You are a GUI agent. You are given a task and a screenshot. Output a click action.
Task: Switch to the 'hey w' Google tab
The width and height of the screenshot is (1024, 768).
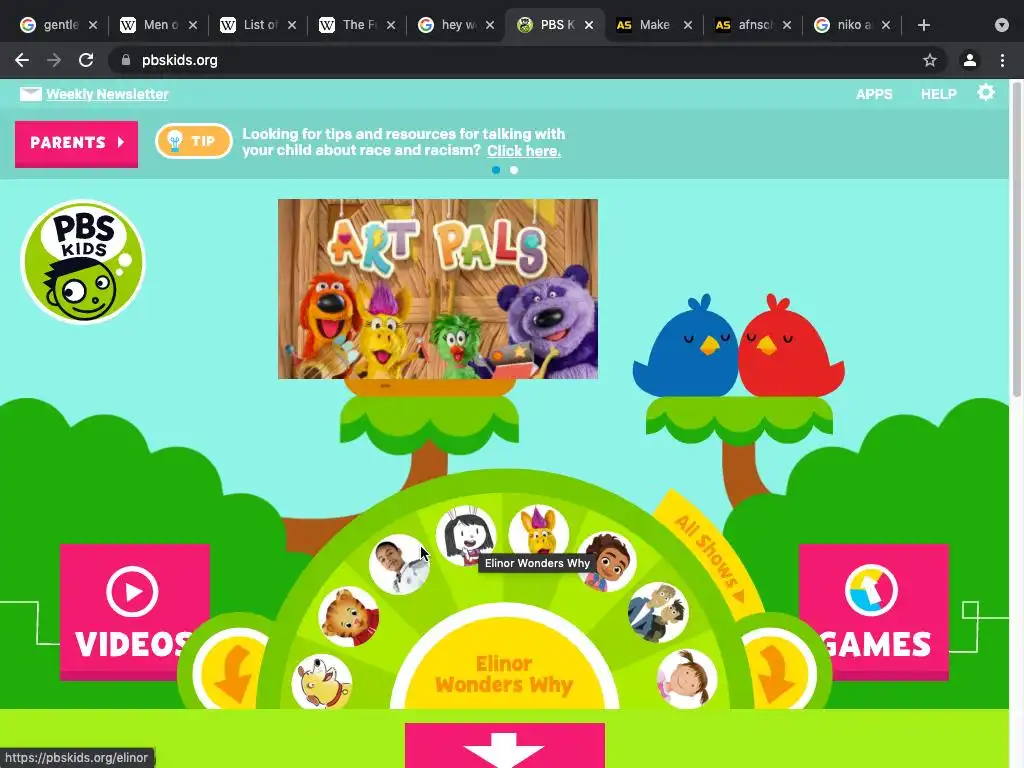pos(456,25)
